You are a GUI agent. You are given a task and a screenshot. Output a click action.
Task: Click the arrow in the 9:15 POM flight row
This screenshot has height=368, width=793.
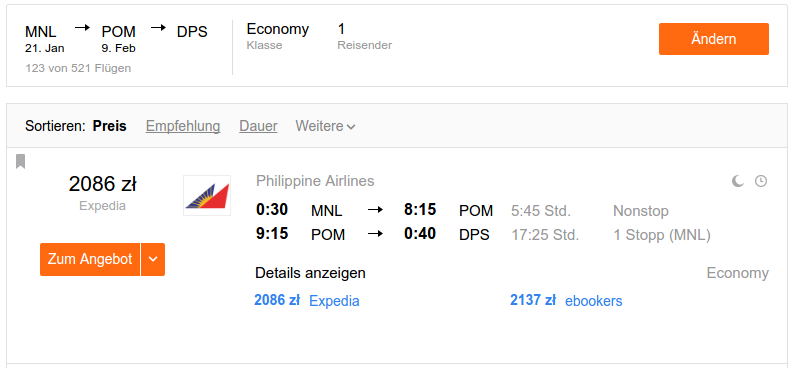[x=375, y=234]
